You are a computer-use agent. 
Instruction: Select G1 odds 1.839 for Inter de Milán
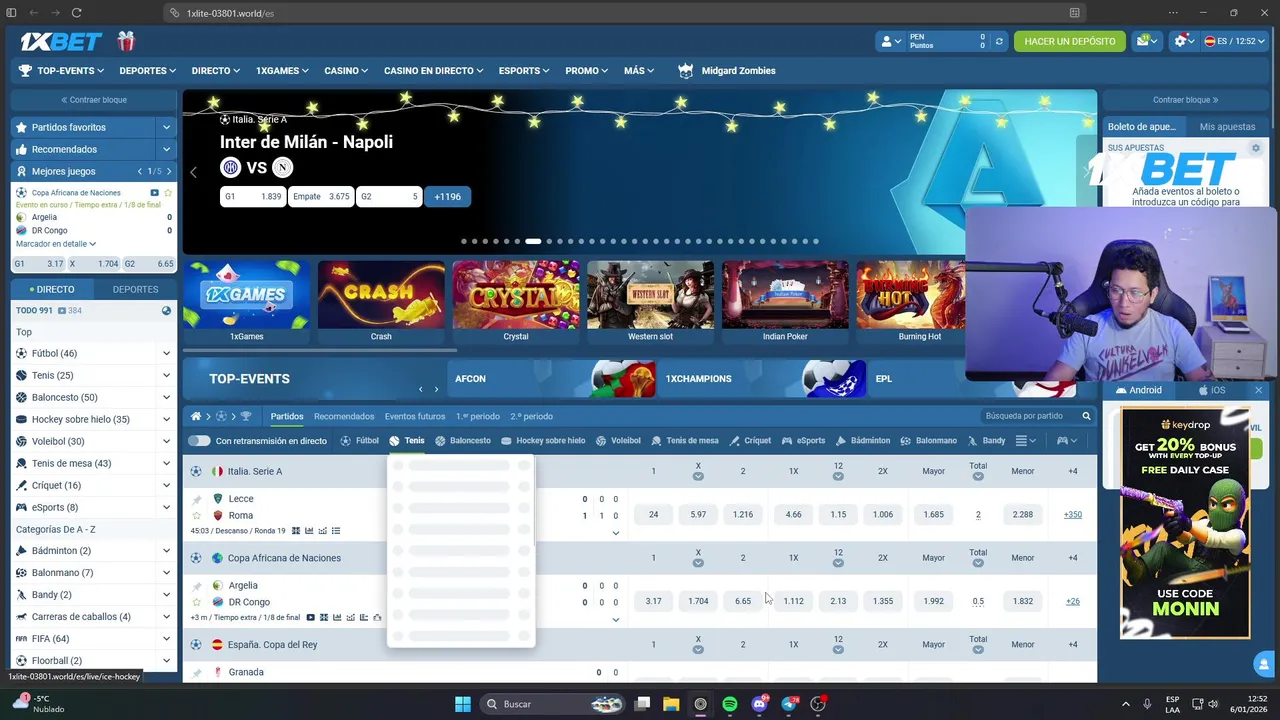pos(253,197)
